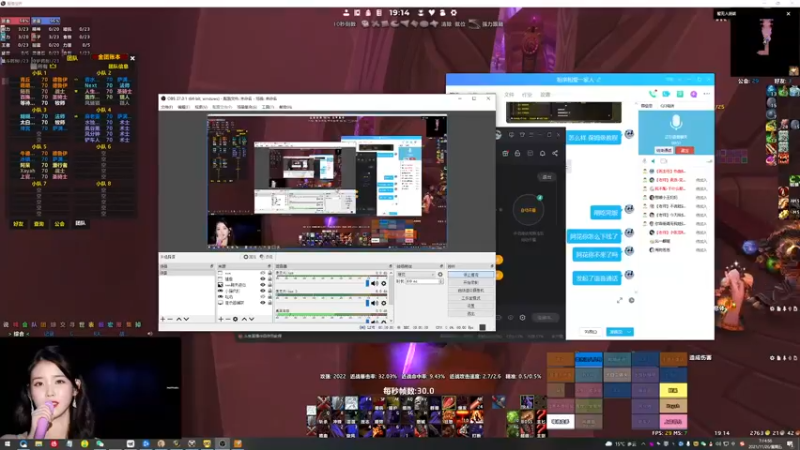Viewport: 800px width, 450px height.
Task: Start video call in chat window header
Action: coord(666,94)
